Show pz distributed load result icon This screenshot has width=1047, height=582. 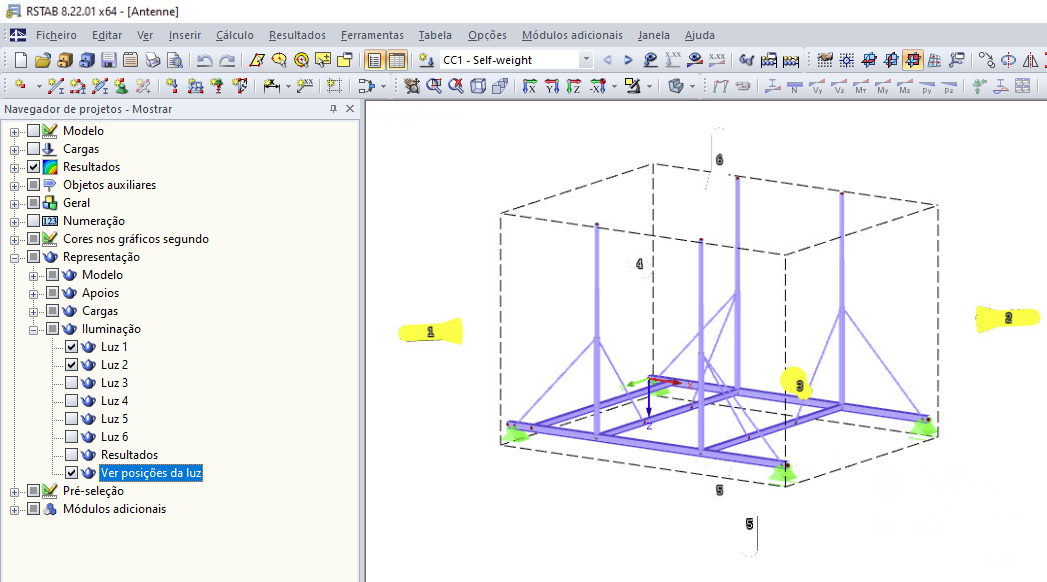(949, 86)
